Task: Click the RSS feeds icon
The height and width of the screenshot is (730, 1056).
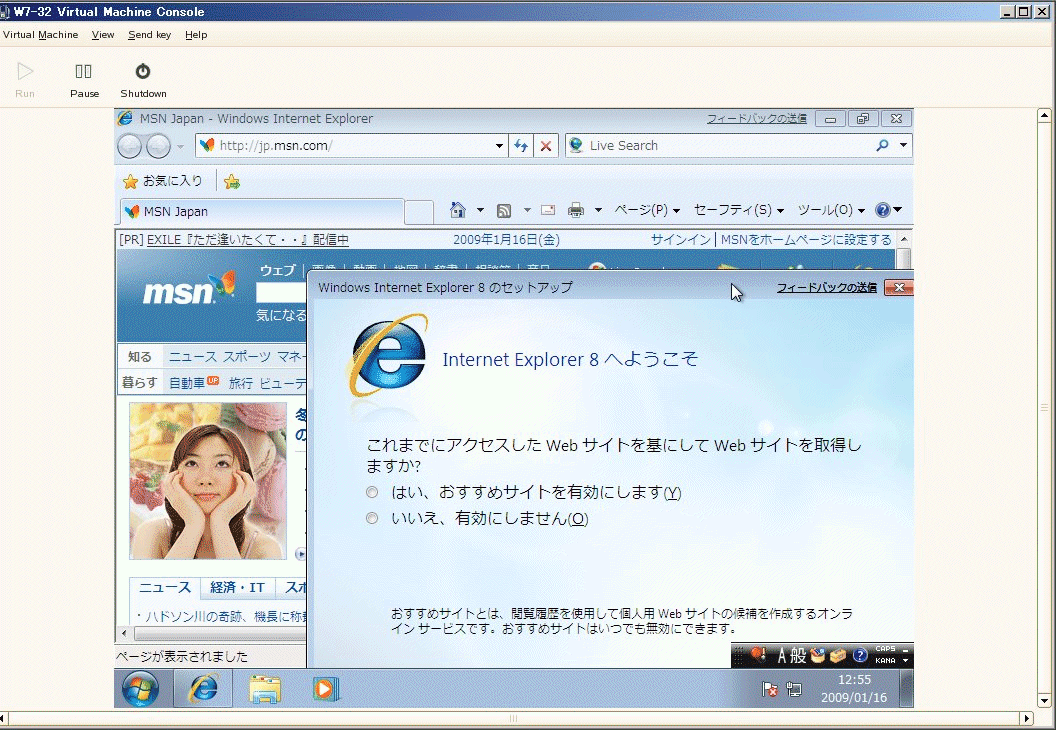Action: [x=504, y=211]
